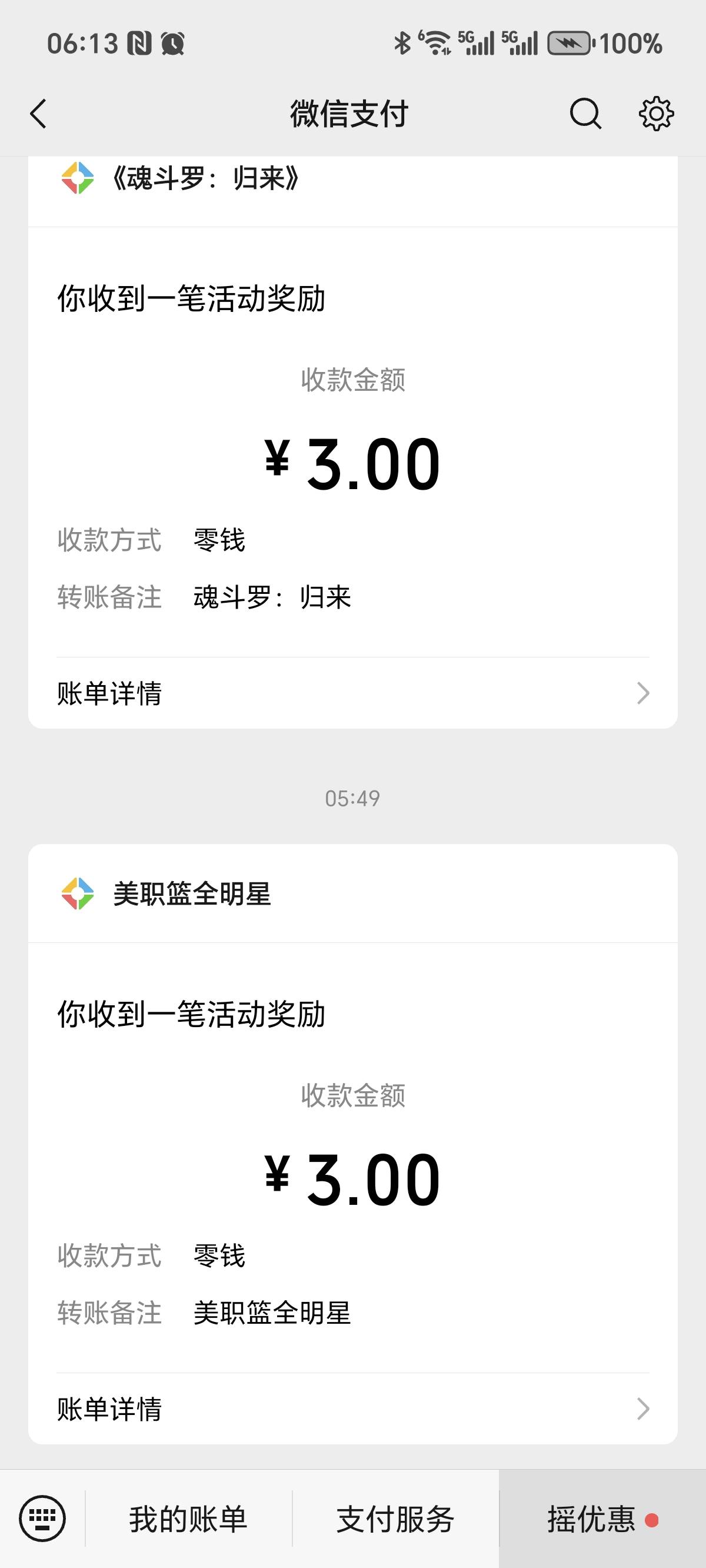Open the 美职篮全明星 sender title link

click(192, 894)
